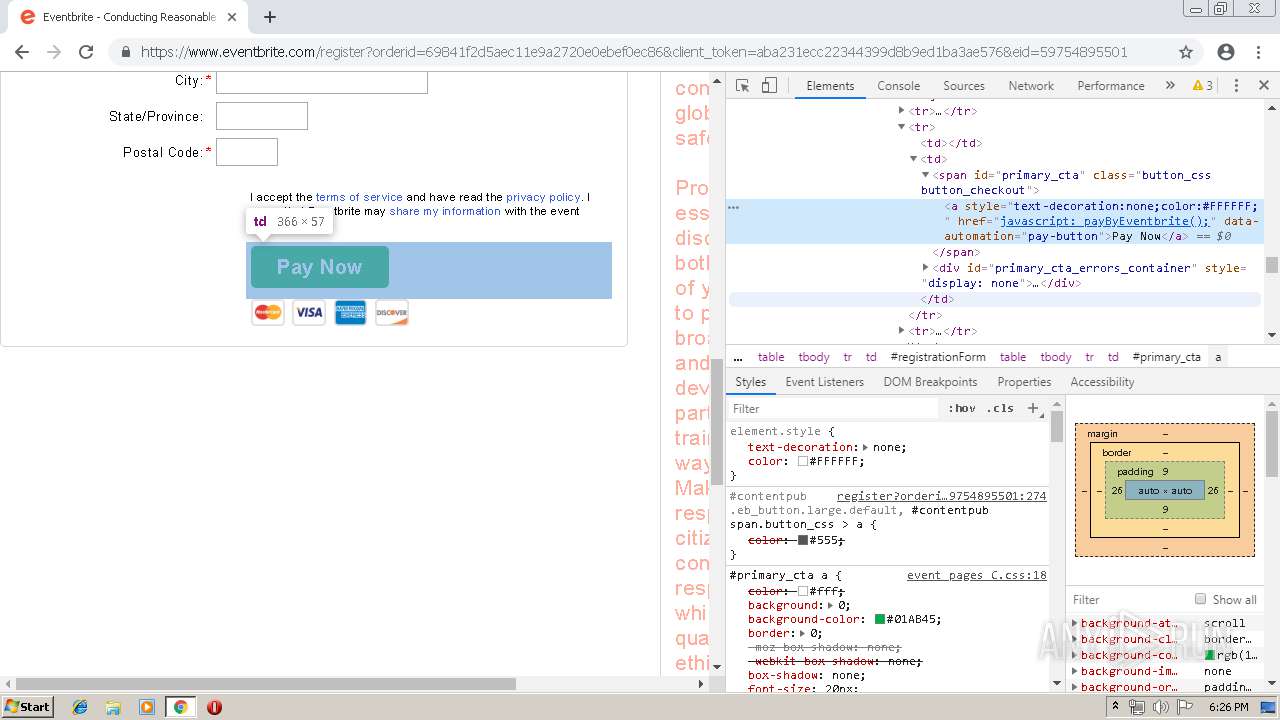Expand the background shorthand value

[830, 605]
